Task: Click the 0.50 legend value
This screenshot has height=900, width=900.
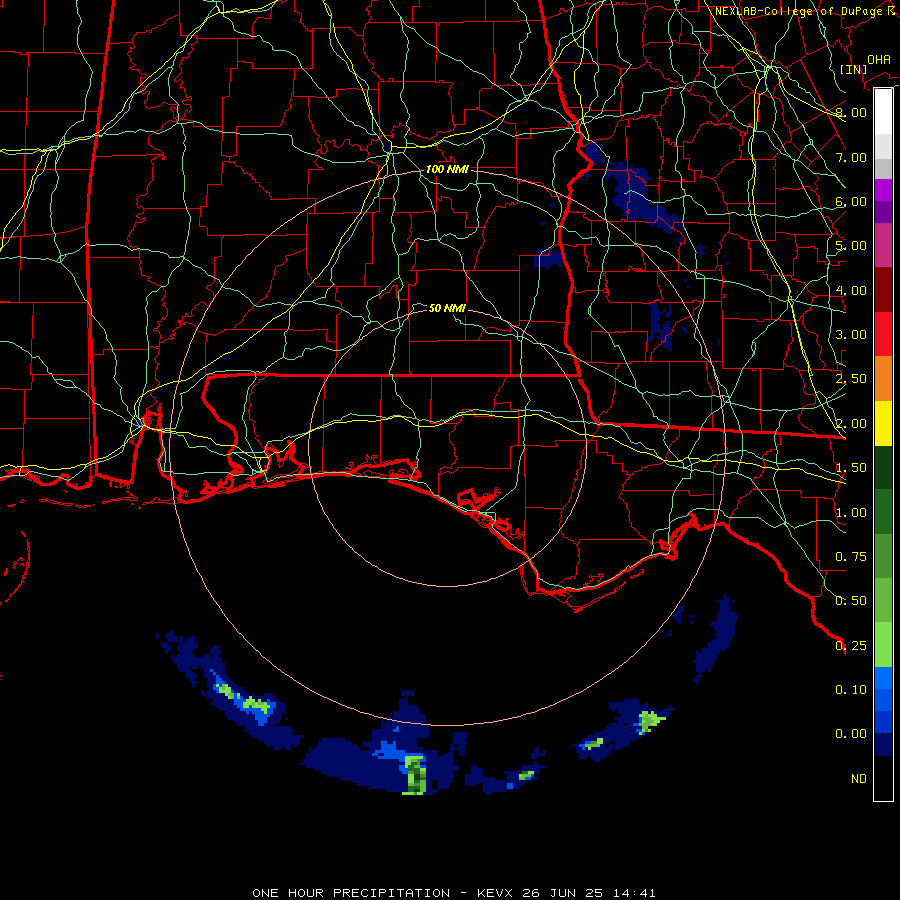Action: [851, 601]
